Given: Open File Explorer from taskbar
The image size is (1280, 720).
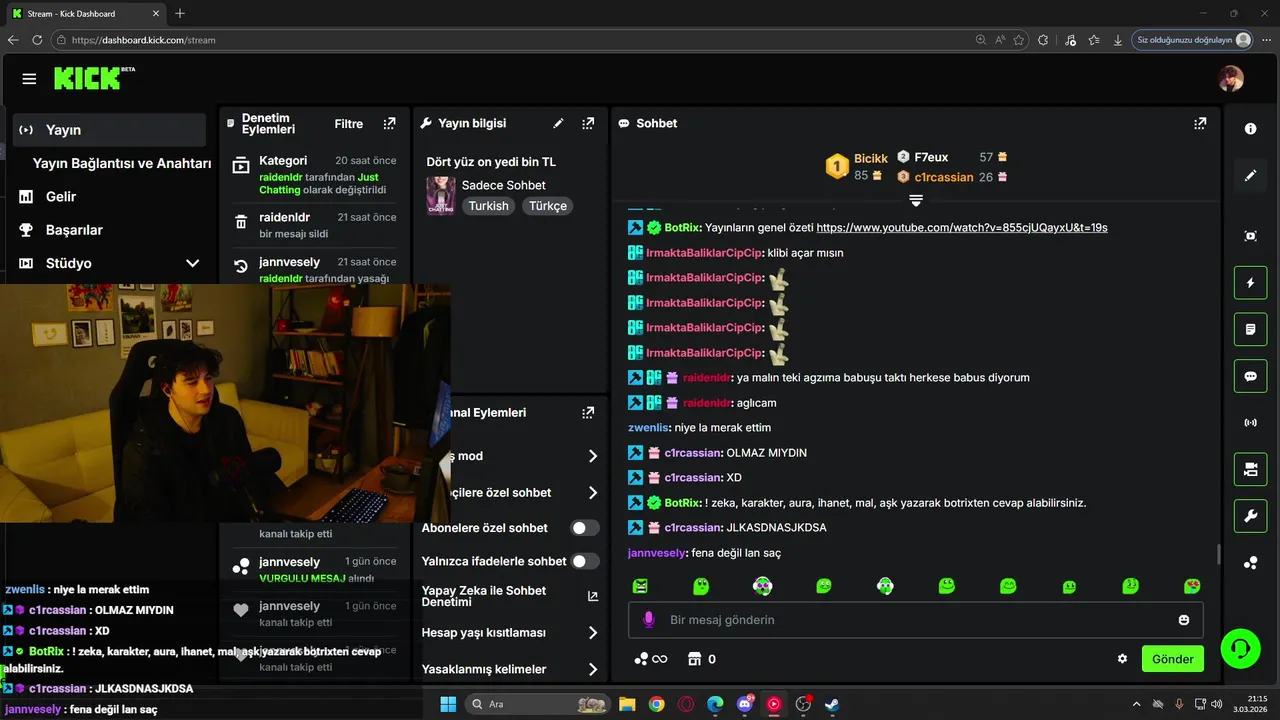Looking at the screenshot, I should point(627,704).
